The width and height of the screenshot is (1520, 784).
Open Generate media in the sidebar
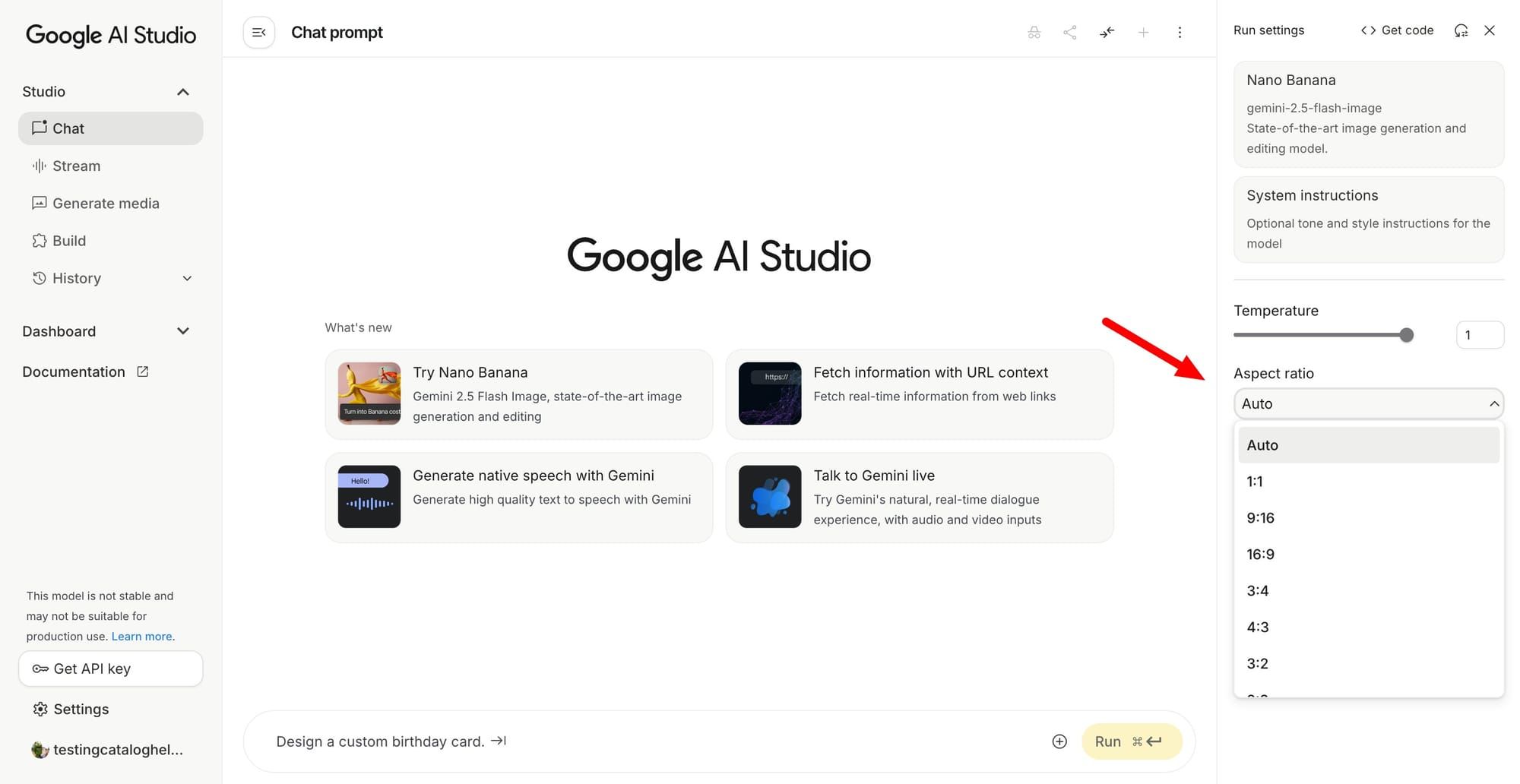(x=111, y=203)
